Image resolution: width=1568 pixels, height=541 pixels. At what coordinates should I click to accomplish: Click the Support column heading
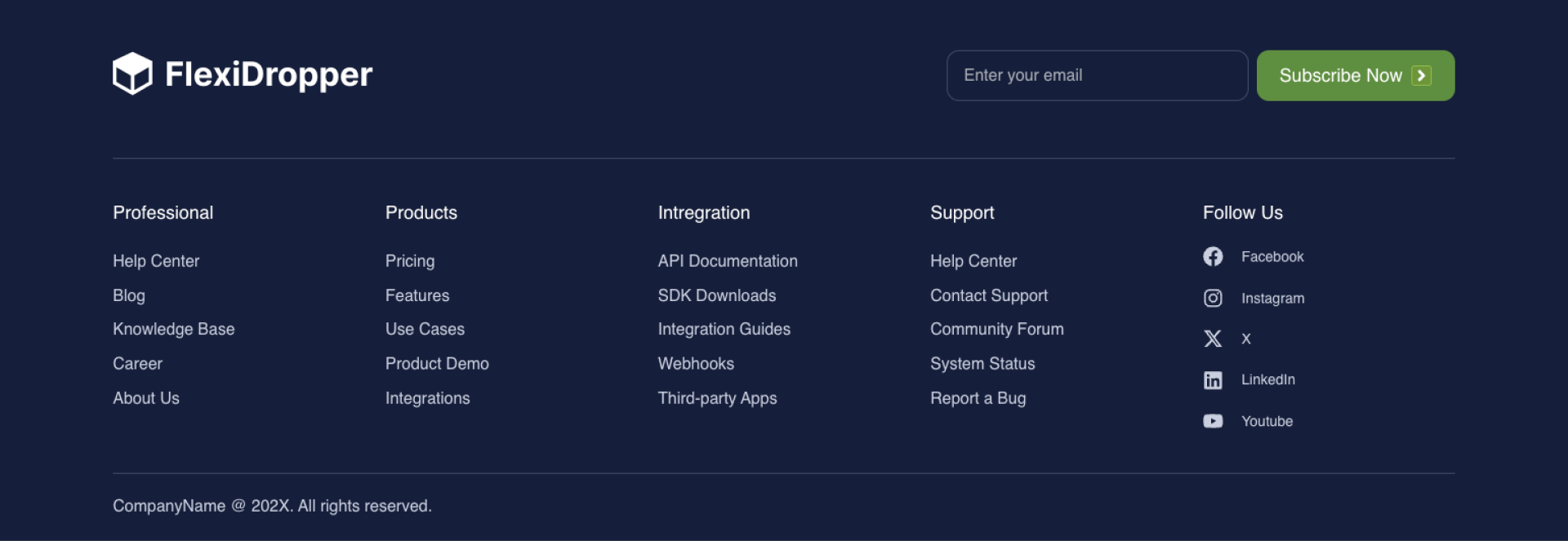pyautogui.click(x=962, y=213)
